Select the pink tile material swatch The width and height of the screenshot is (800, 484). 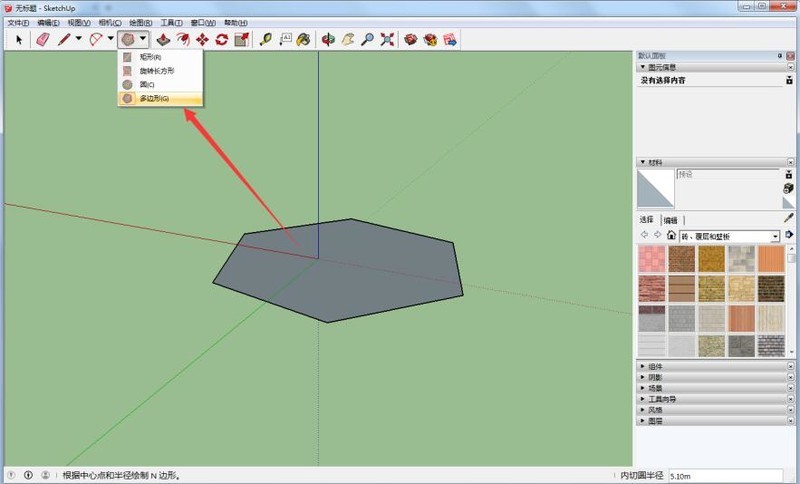point(651,259)
